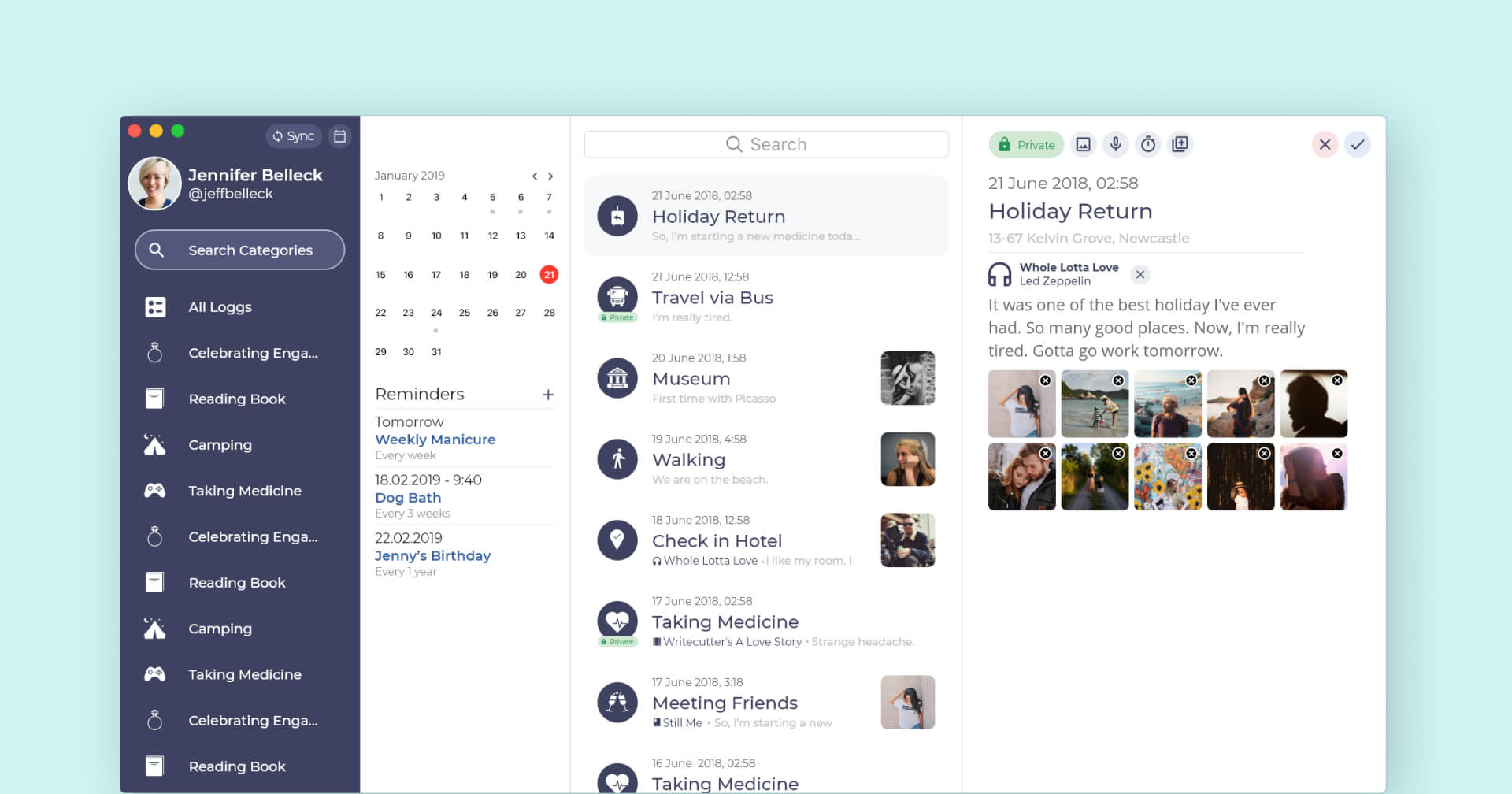The image size is (1512, 794).
Task: Confirm the entry with the checkmark button
Action: [x=1357, y=144]
